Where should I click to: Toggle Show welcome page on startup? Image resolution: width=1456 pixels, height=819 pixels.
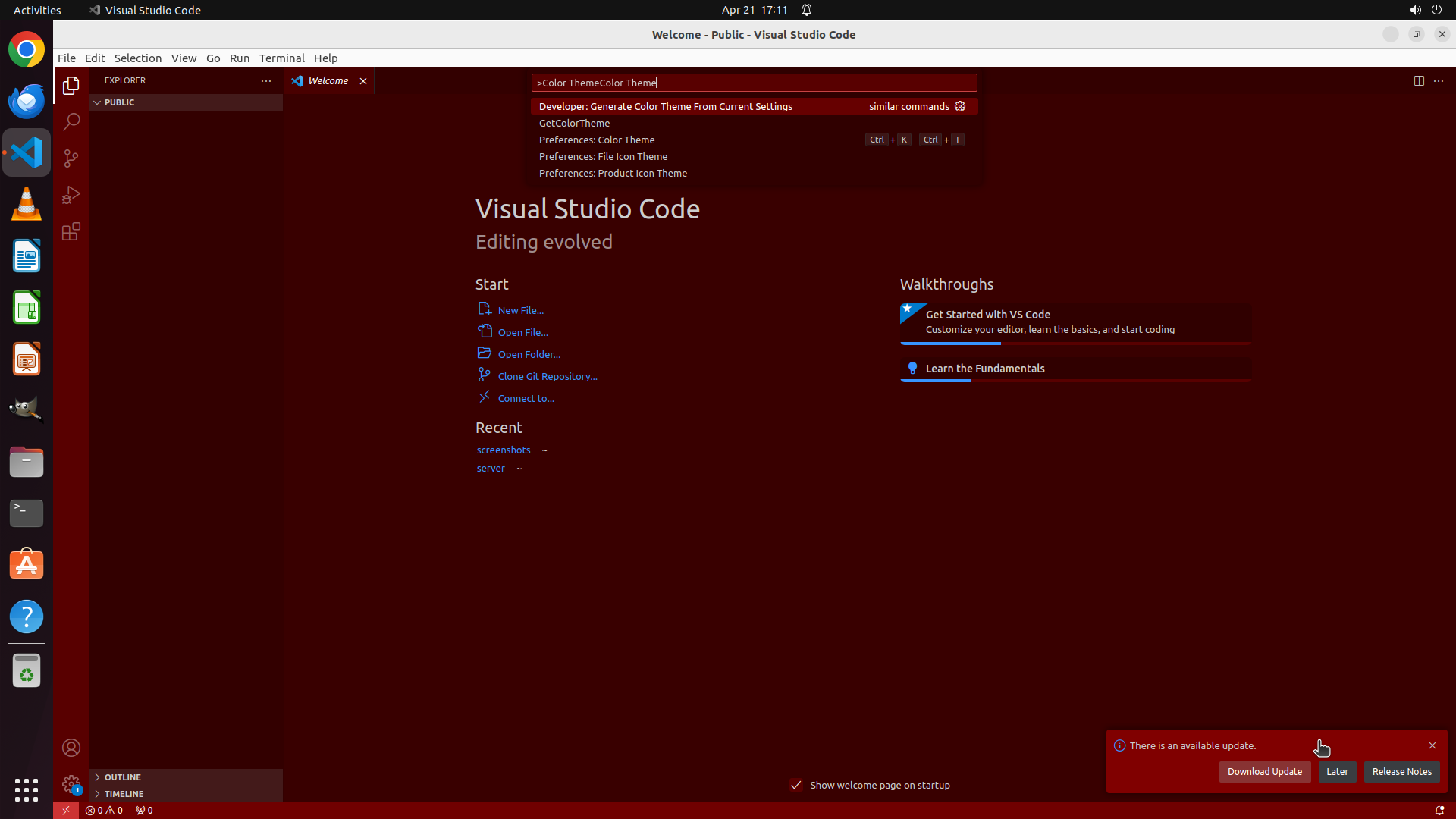pos(796,785)
